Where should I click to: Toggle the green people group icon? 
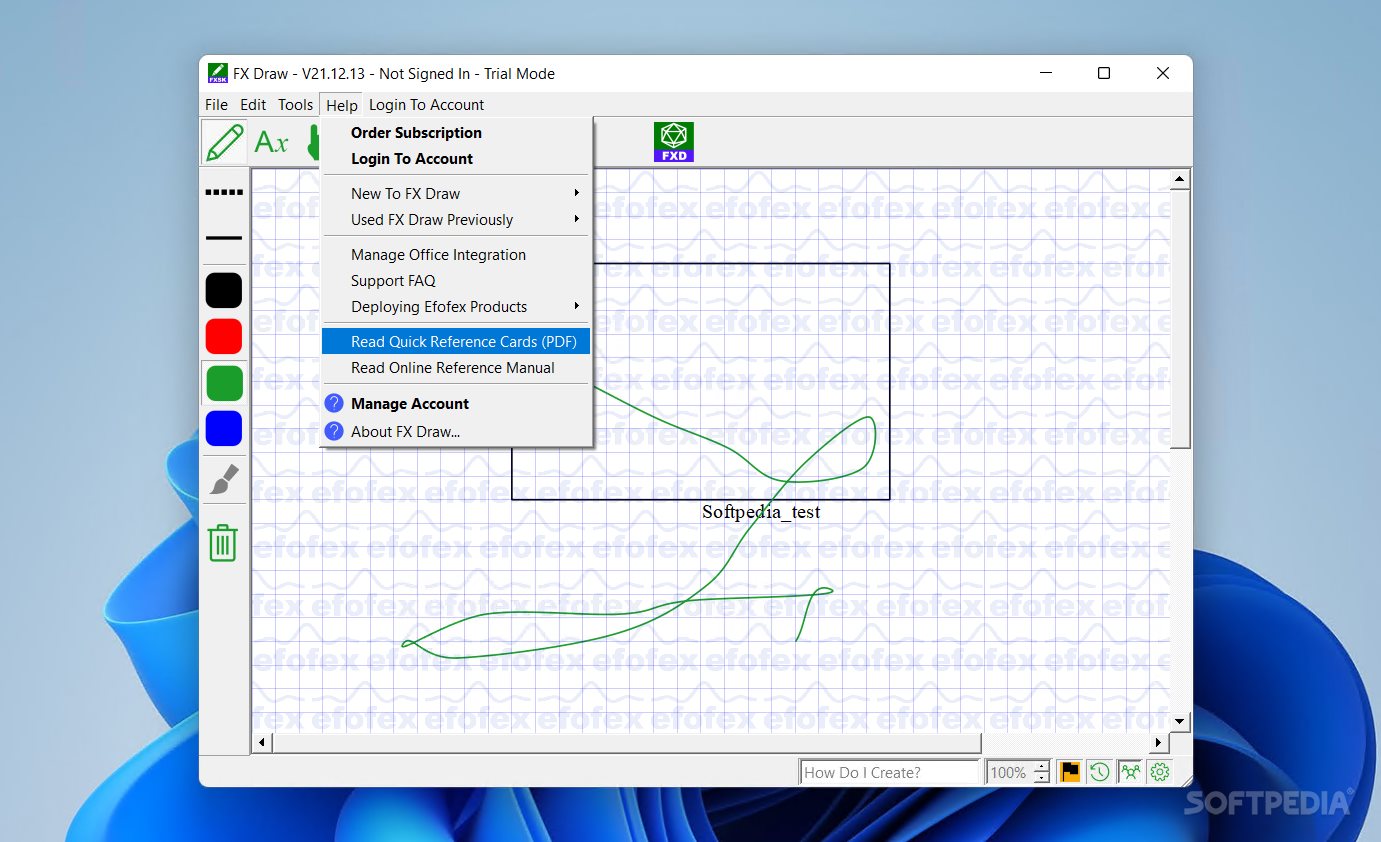(1130, 772)
